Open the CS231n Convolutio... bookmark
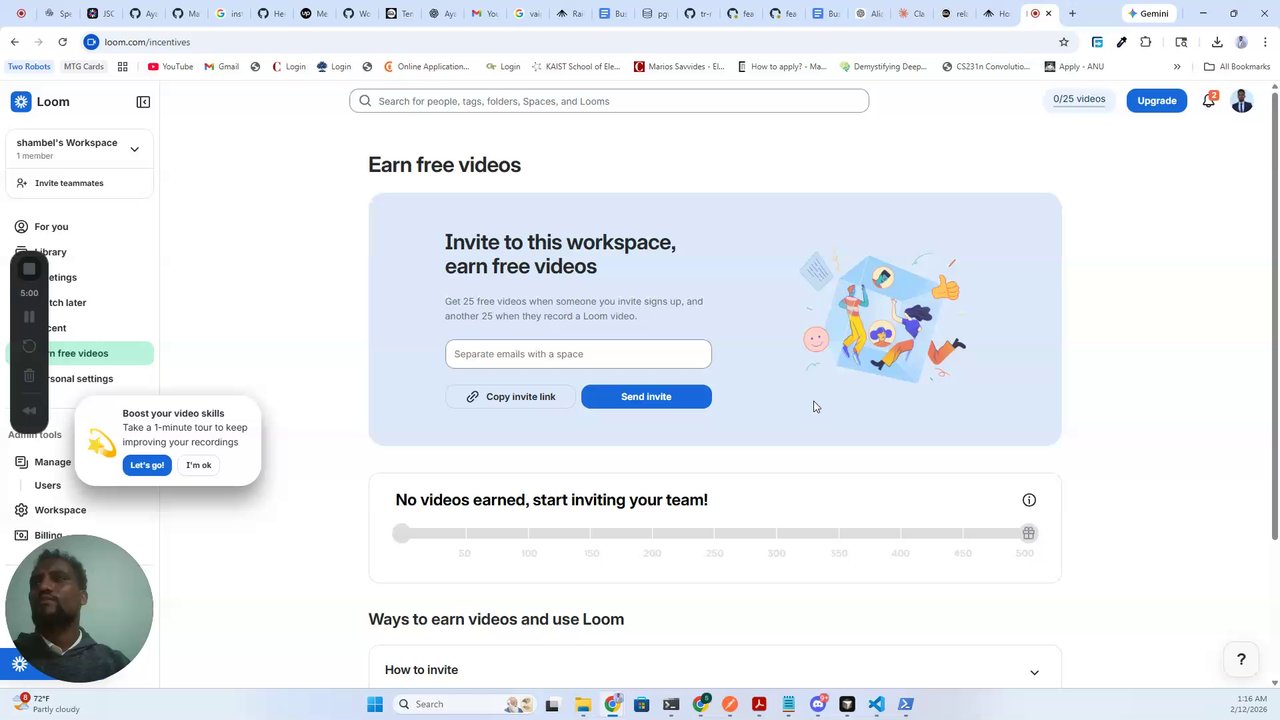This screenshot has width=1280, height=720. click(x=986, y=67)
